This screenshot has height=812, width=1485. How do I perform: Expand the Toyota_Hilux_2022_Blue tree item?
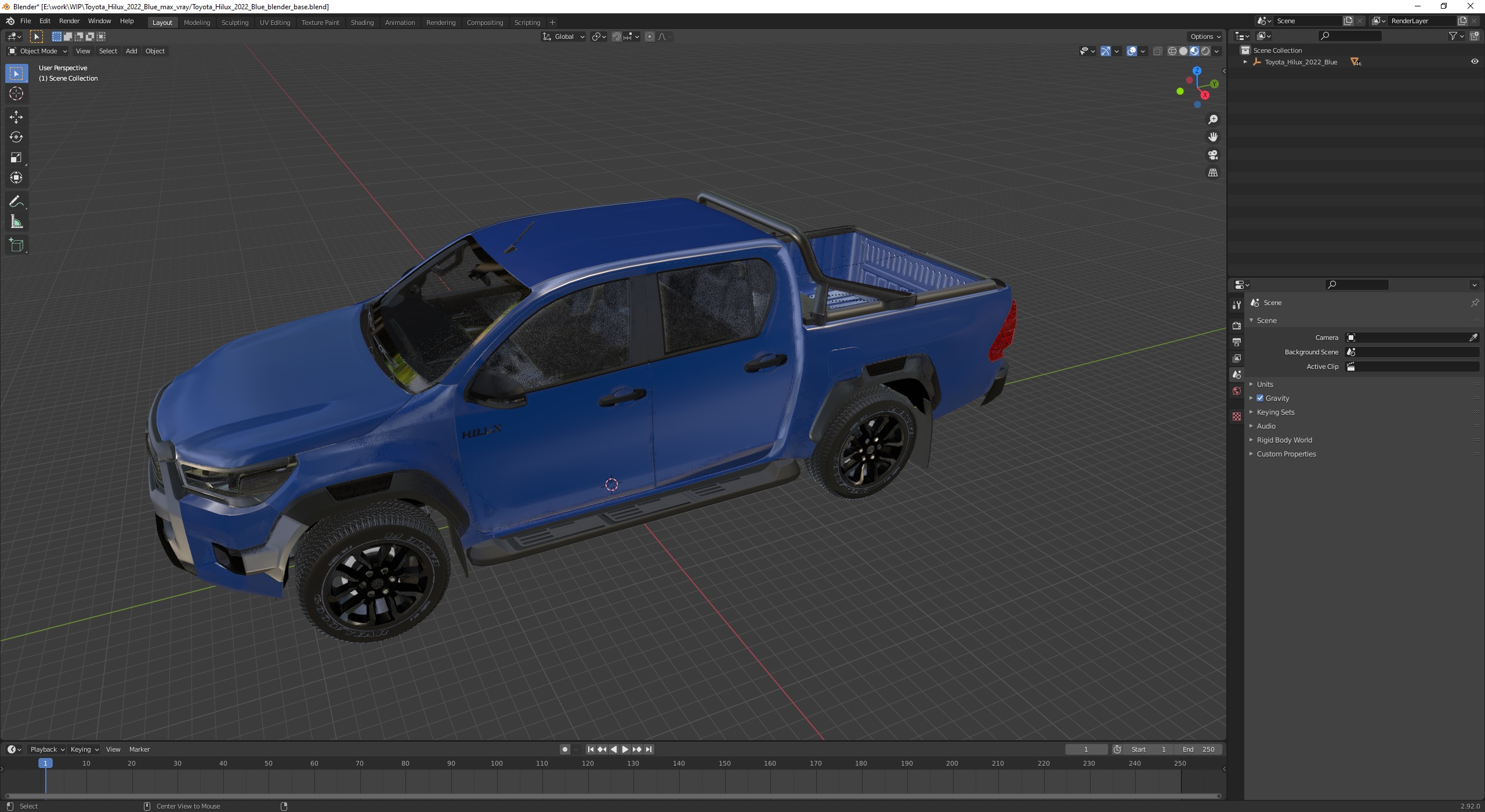1245,62
